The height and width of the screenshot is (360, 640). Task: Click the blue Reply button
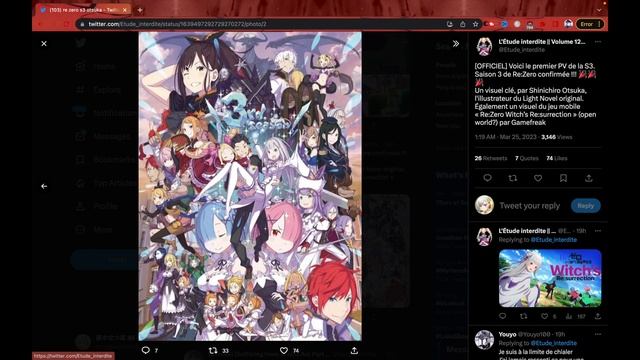click(x=586, y=206)
